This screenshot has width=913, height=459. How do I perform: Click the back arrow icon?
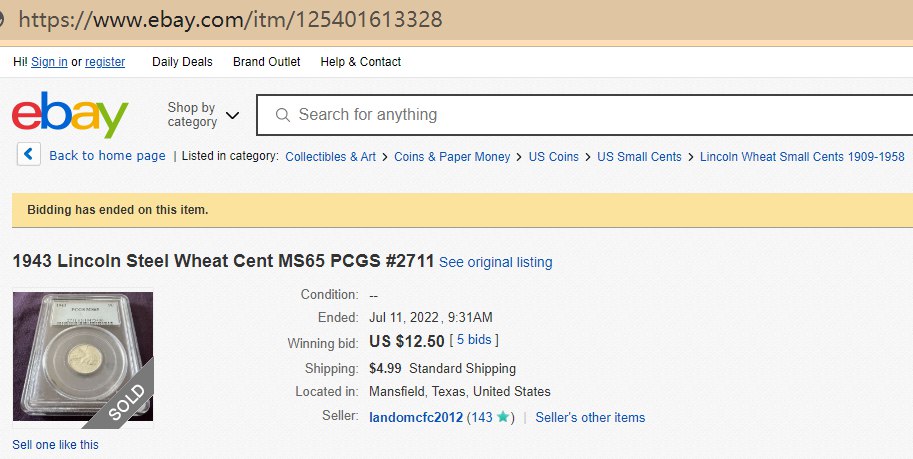pyautogui.click(x=29, y=155)
